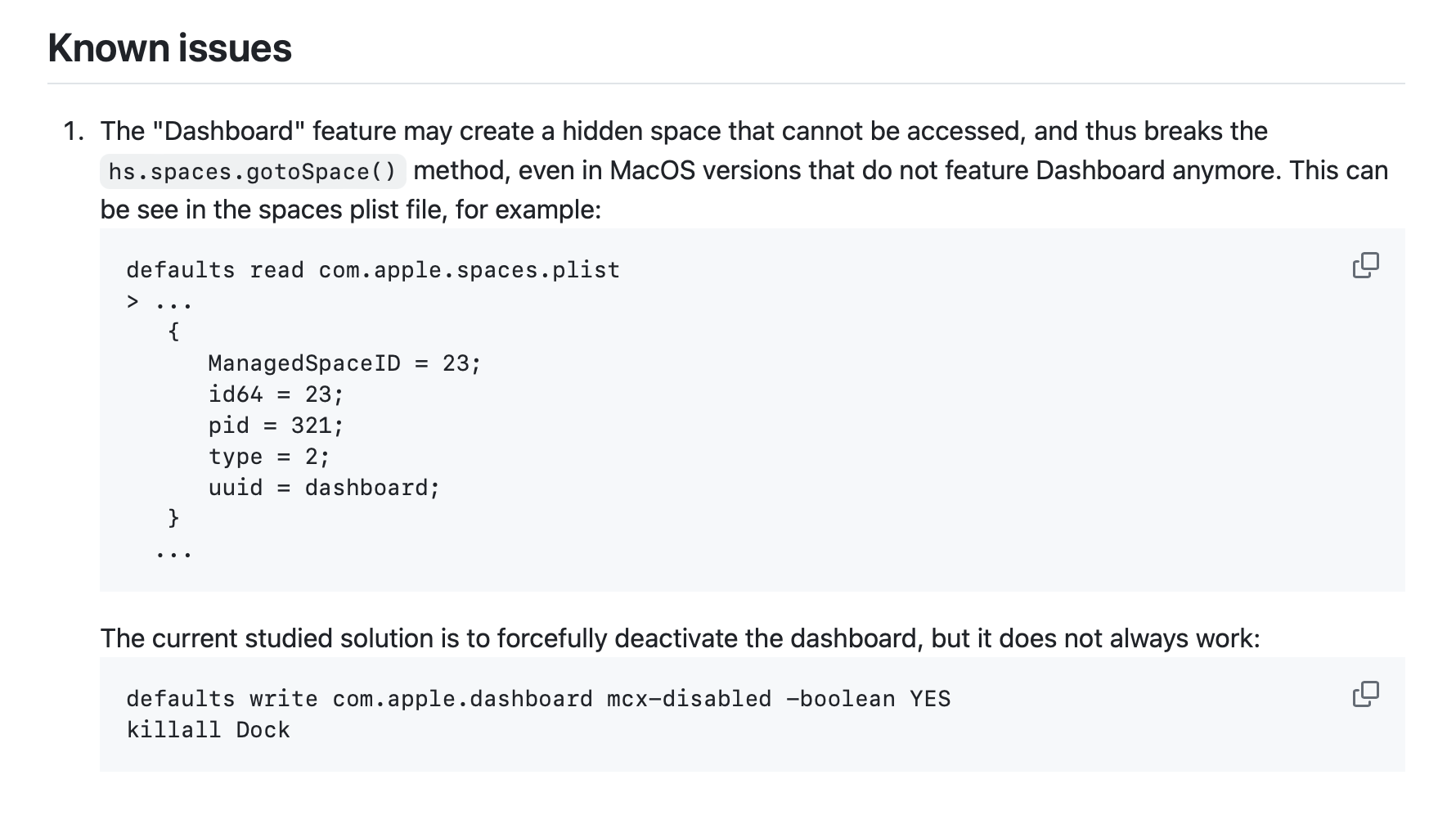Screen dimensions: 1456x820
Task: Click the "spaces plist file, for example:" text
Action: (x=429, y=210)
